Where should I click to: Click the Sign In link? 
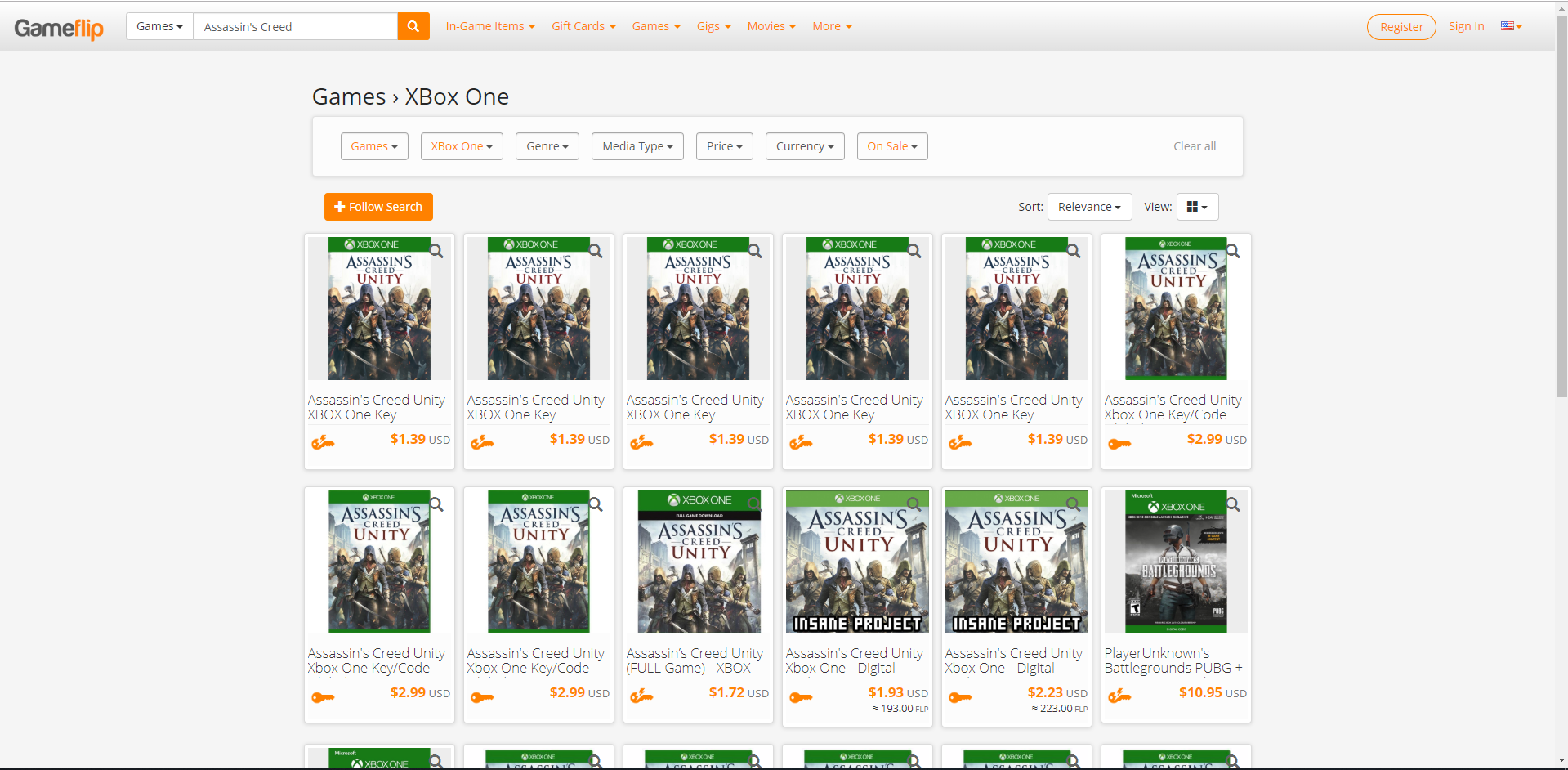(x=1466, y=26)
